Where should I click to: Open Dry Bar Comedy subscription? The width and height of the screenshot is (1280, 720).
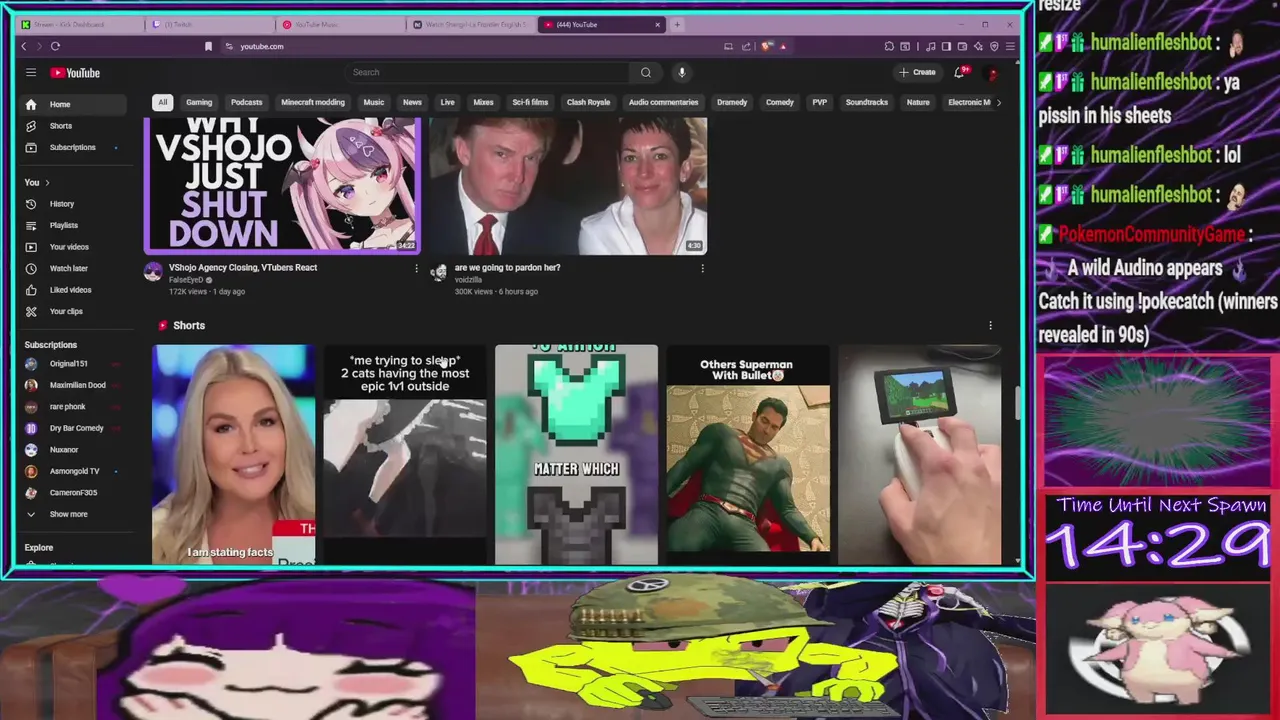click(75, 428)
